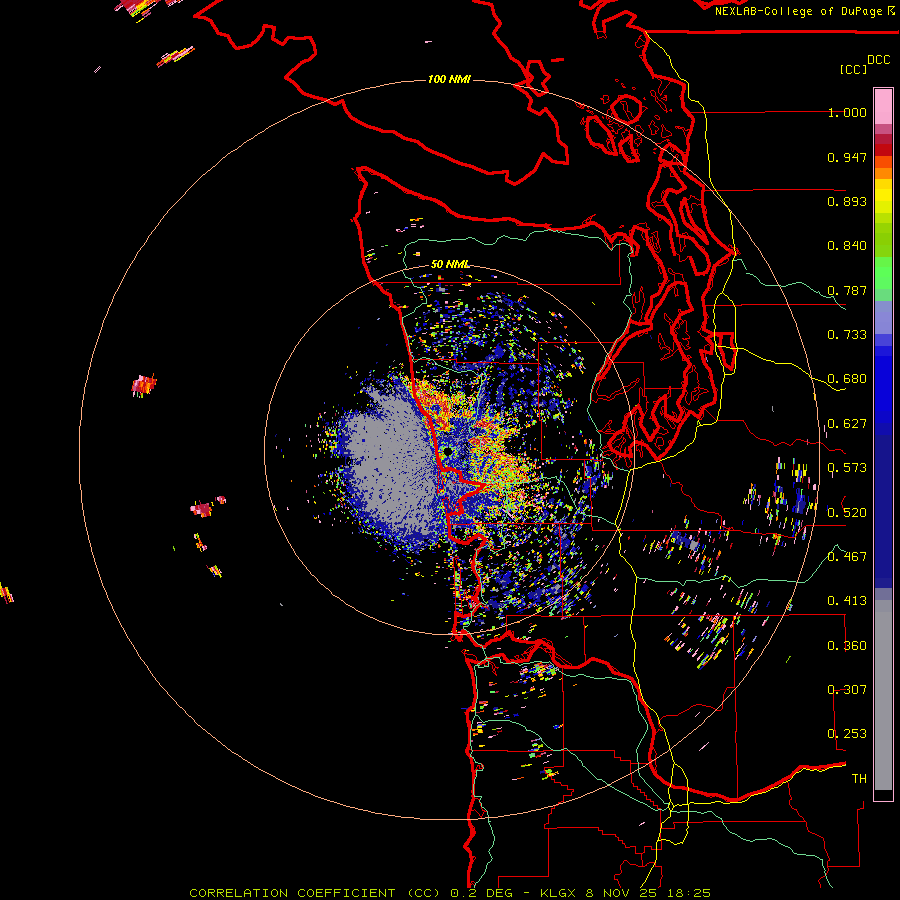Select the 0.307 legend value
The width and height of the screenshot is (900, 900).
pos(847,690)
